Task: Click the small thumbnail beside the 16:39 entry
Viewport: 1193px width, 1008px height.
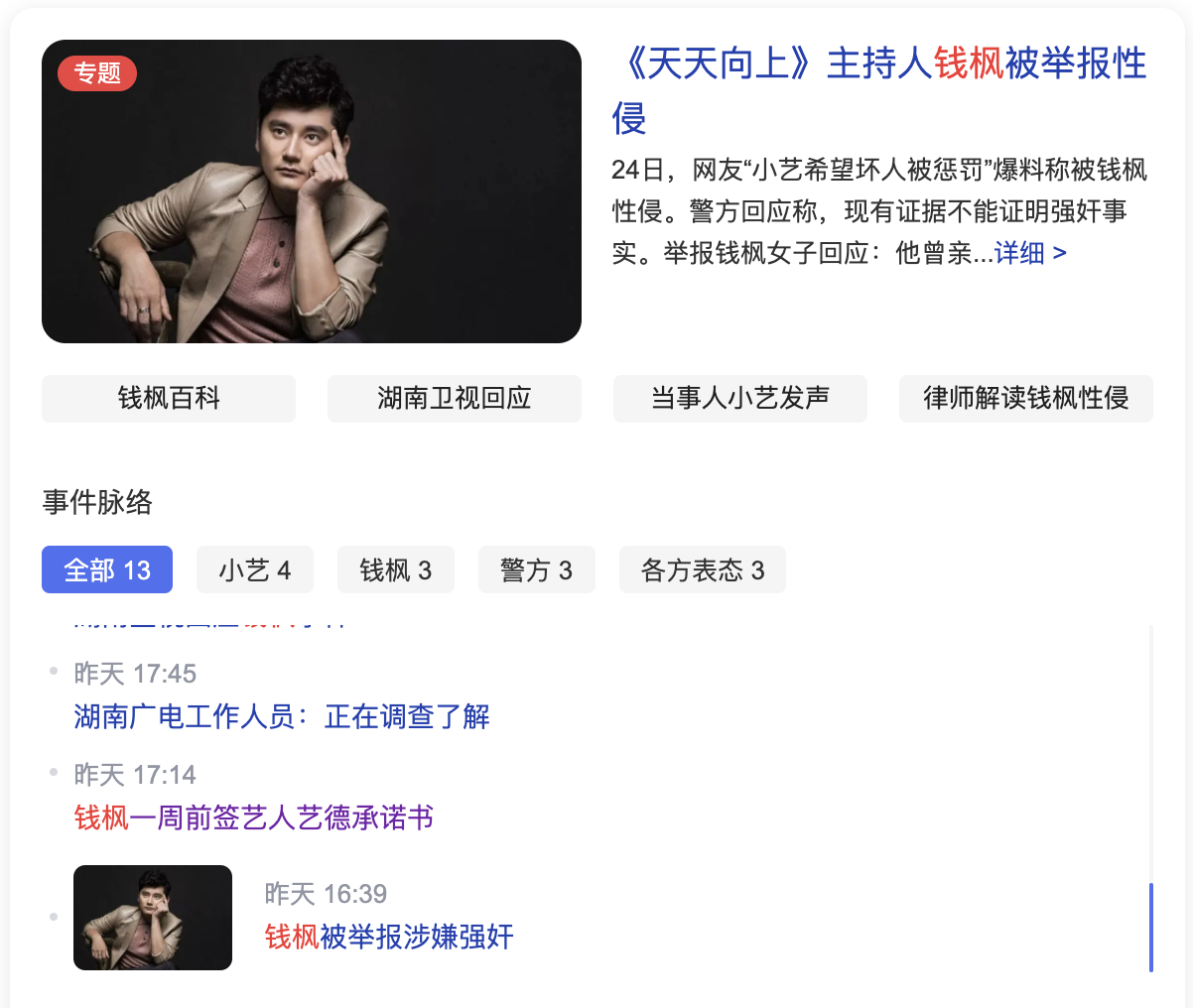Action: [153, 918]
